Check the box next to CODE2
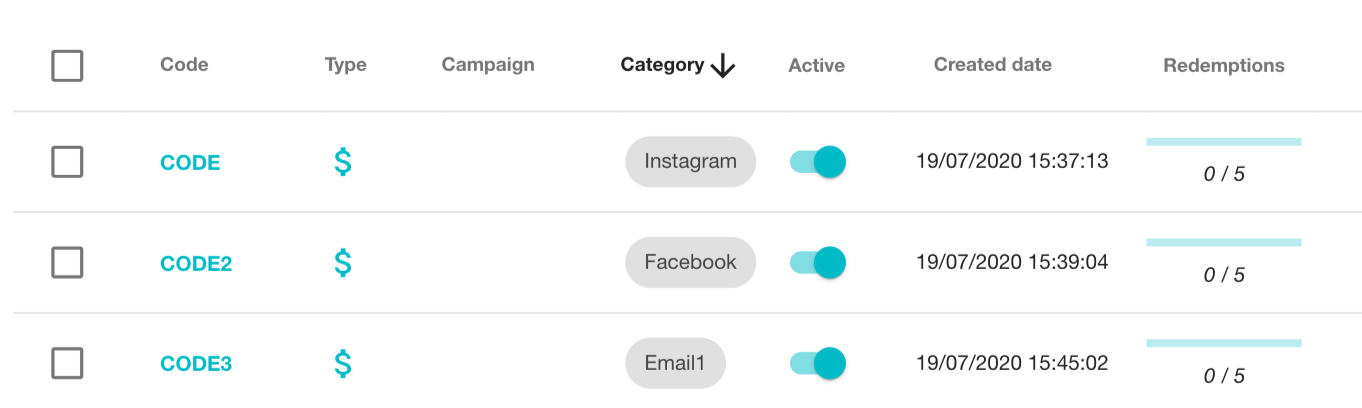The width and height of the screenshot is (1362, 408). pos(67,263)
